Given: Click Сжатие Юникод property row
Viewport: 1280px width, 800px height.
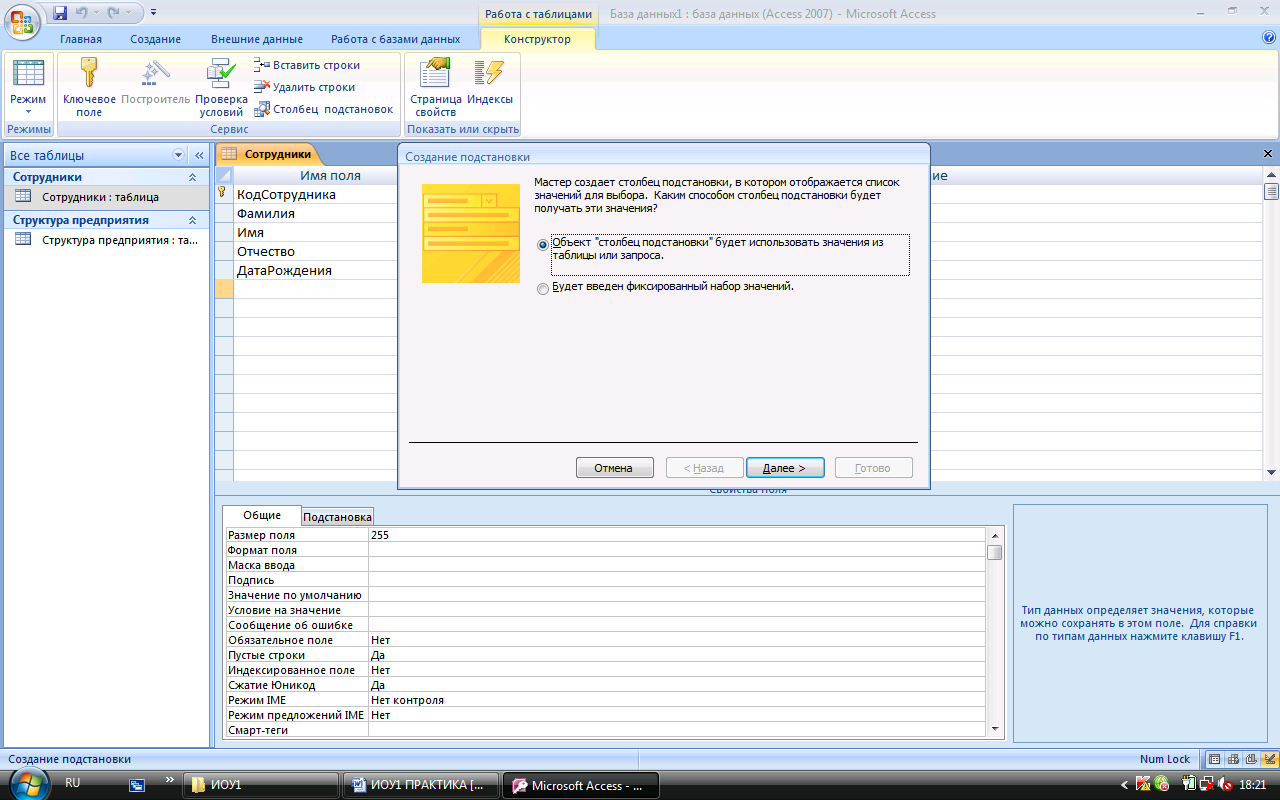Looking at the screenshot, I should click(606, 685).
